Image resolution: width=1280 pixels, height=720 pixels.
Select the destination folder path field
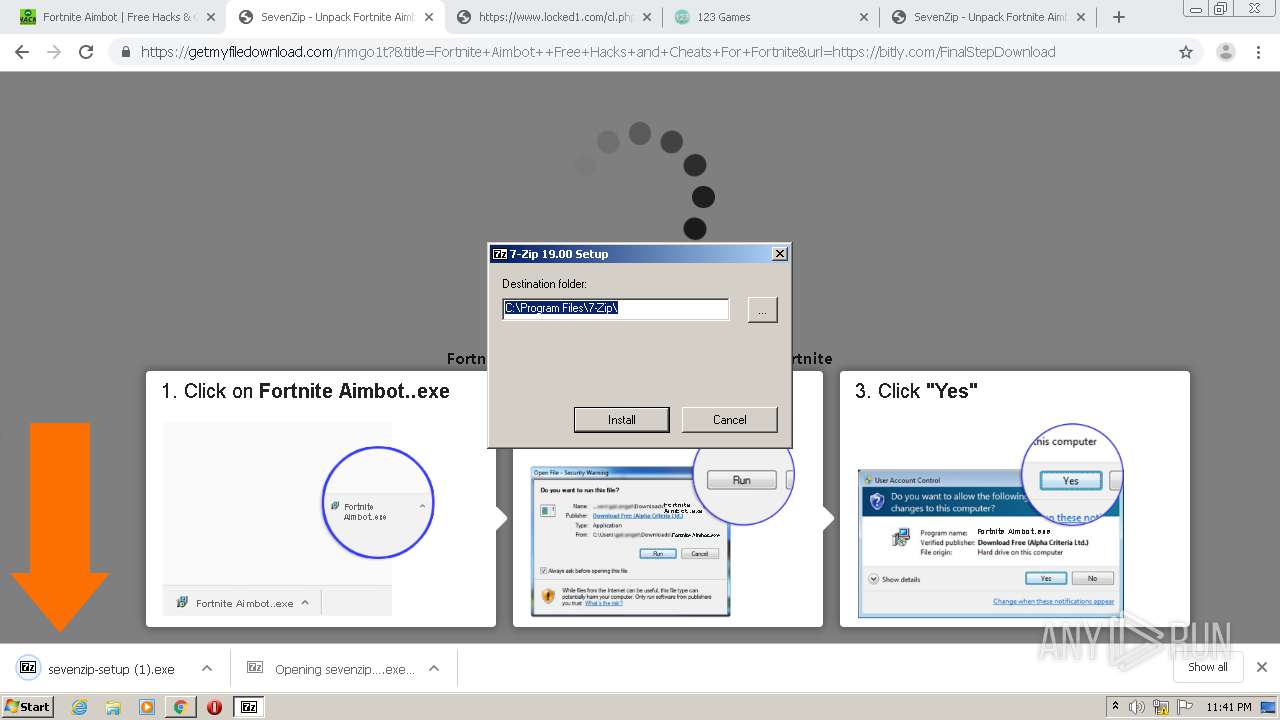tap(615, 309)
